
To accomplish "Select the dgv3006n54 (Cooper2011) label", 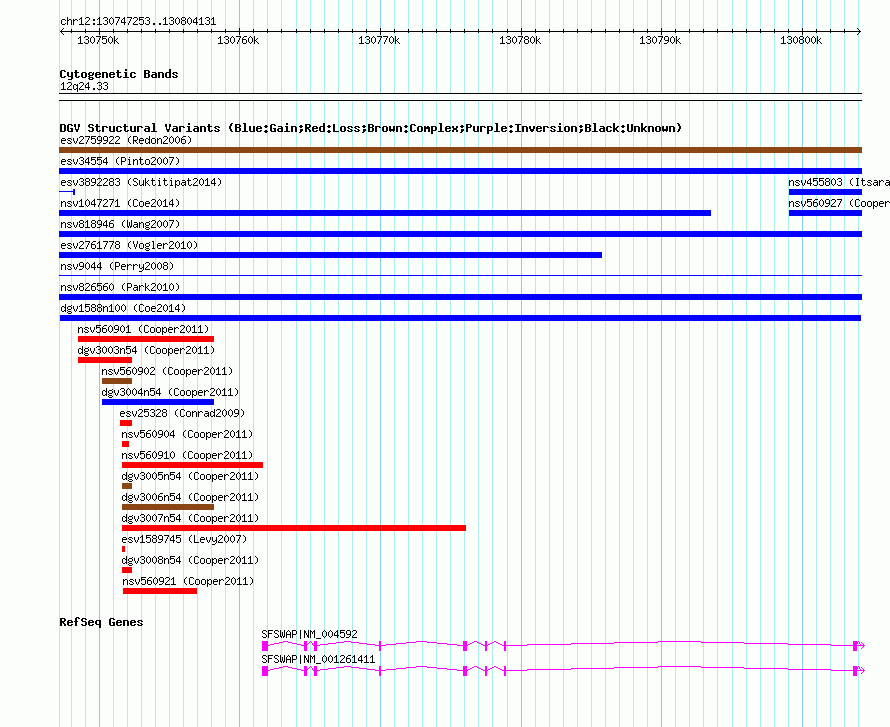I will [x=190, y=497].
